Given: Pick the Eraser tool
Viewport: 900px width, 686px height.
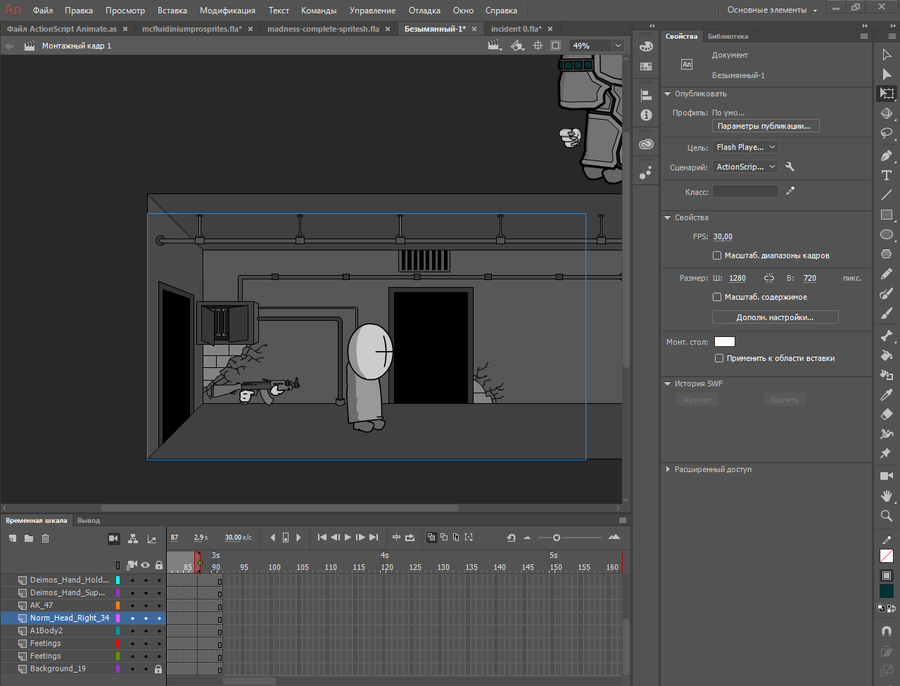Looking at the screenshot, I should click(886, 413).
